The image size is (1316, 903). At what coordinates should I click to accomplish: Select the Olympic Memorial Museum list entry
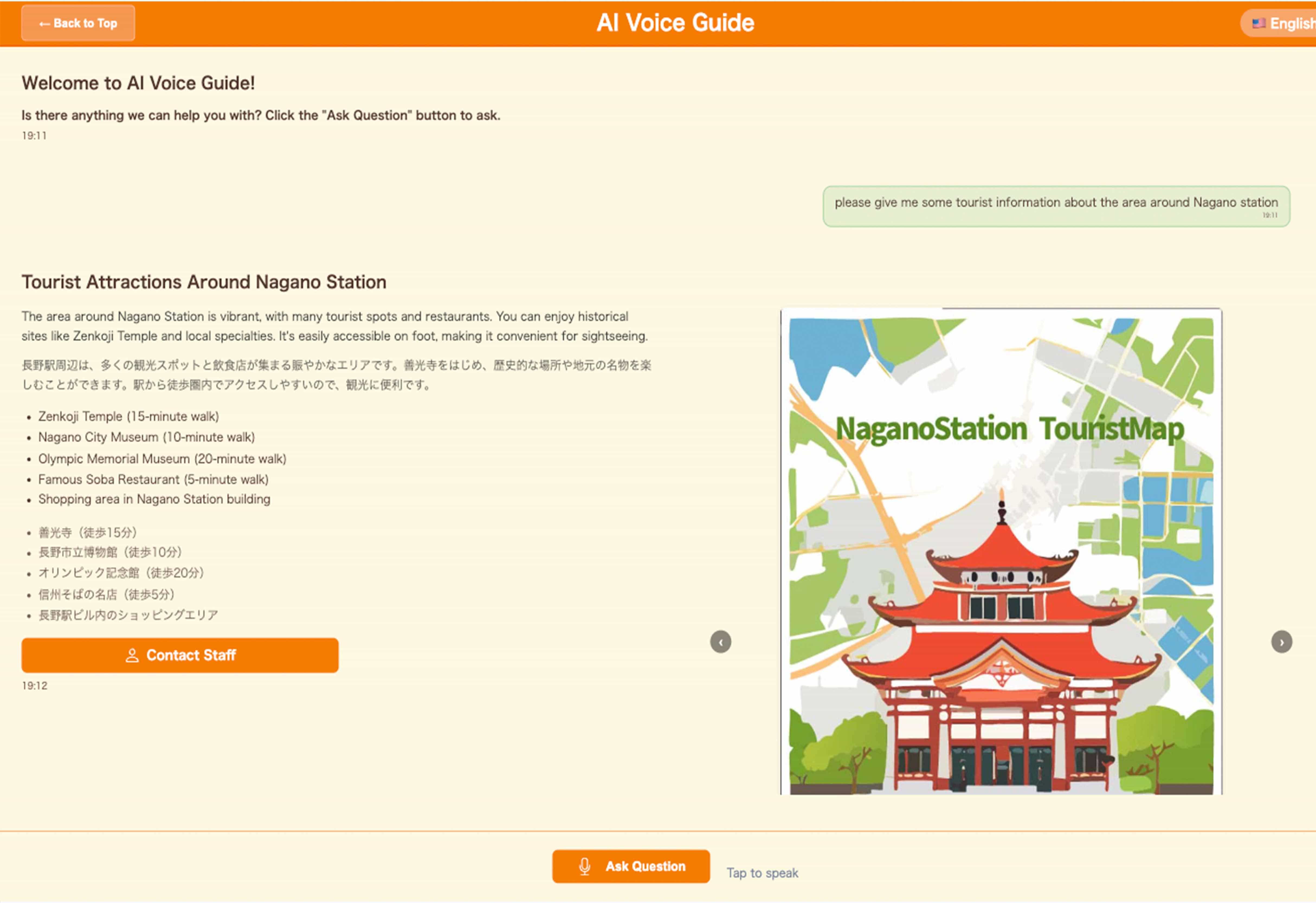pos(162,459)
